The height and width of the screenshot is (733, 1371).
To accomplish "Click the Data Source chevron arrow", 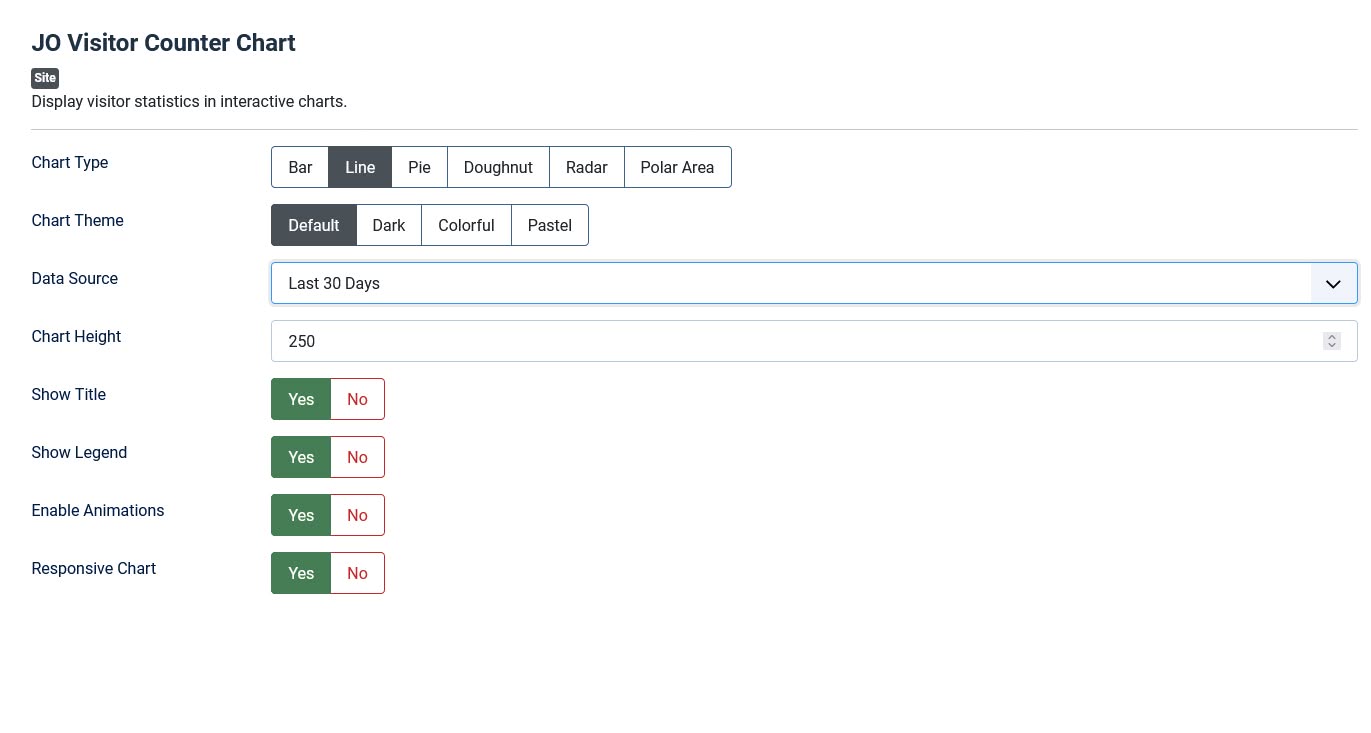I will (1333, 284).
